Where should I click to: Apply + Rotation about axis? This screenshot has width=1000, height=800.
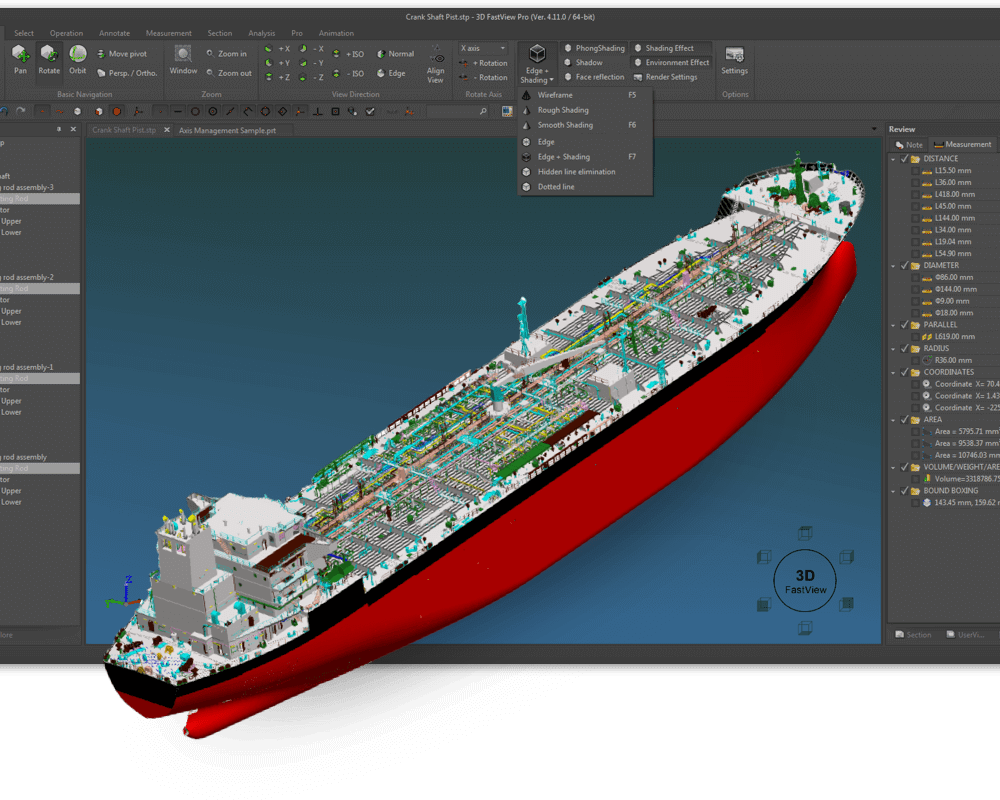[x=483, y=63]
